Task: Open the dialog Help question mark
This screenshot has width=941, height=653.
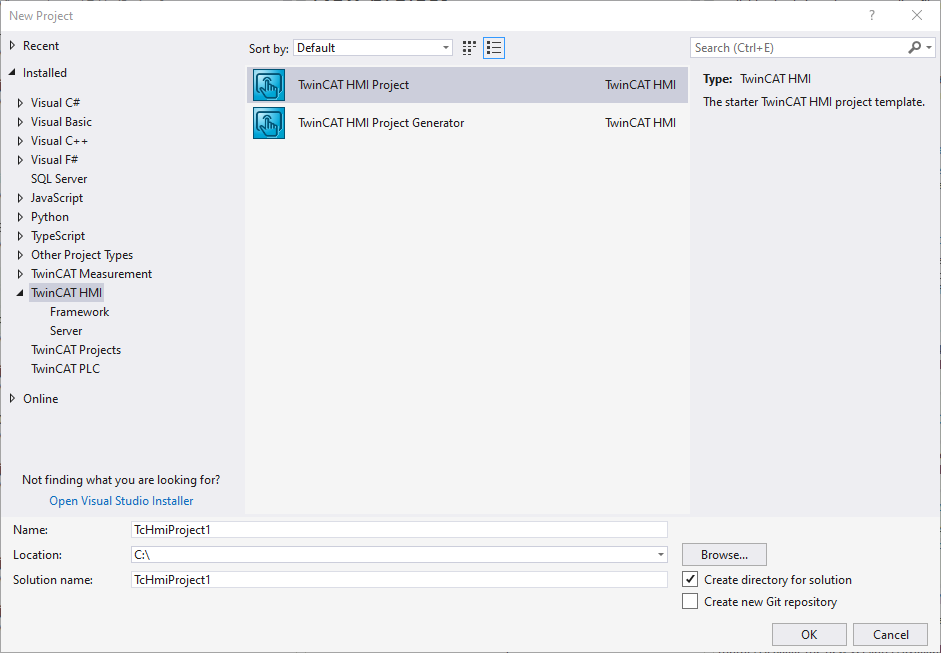Action: pos(872,16)
